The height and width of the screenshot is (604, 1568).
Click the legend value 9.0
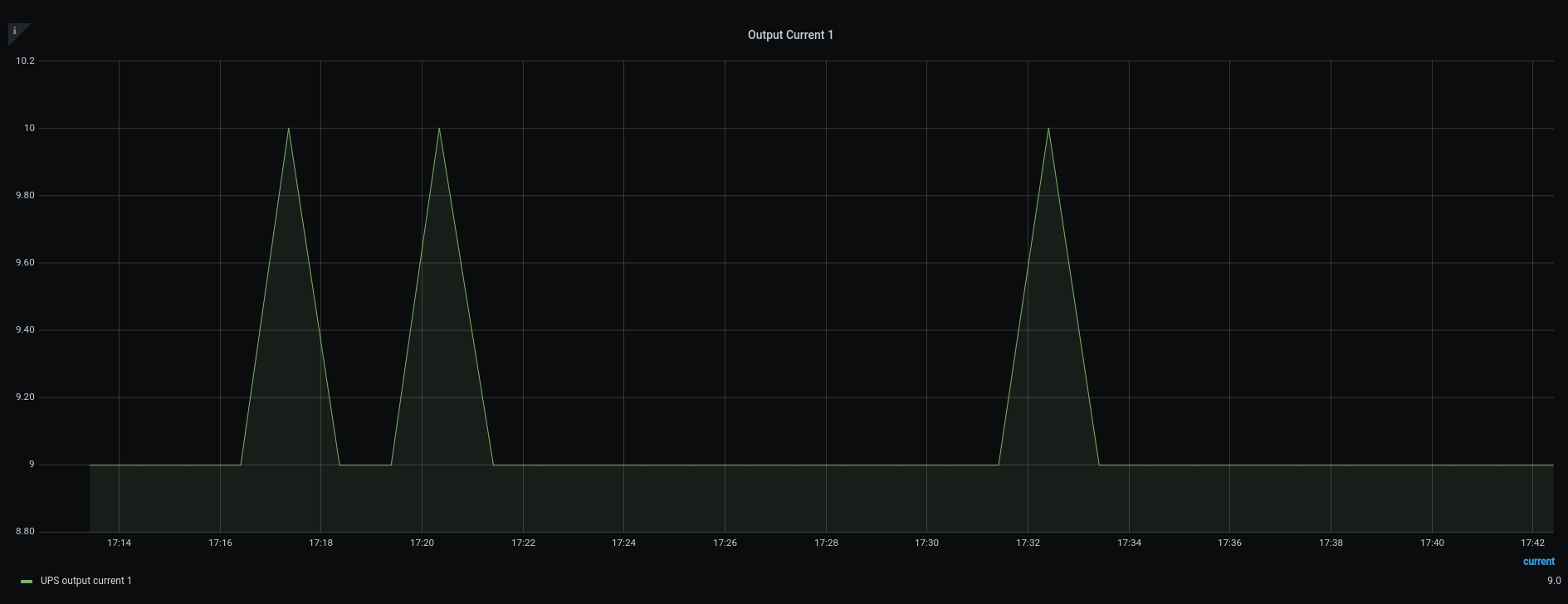point(1553,581)
